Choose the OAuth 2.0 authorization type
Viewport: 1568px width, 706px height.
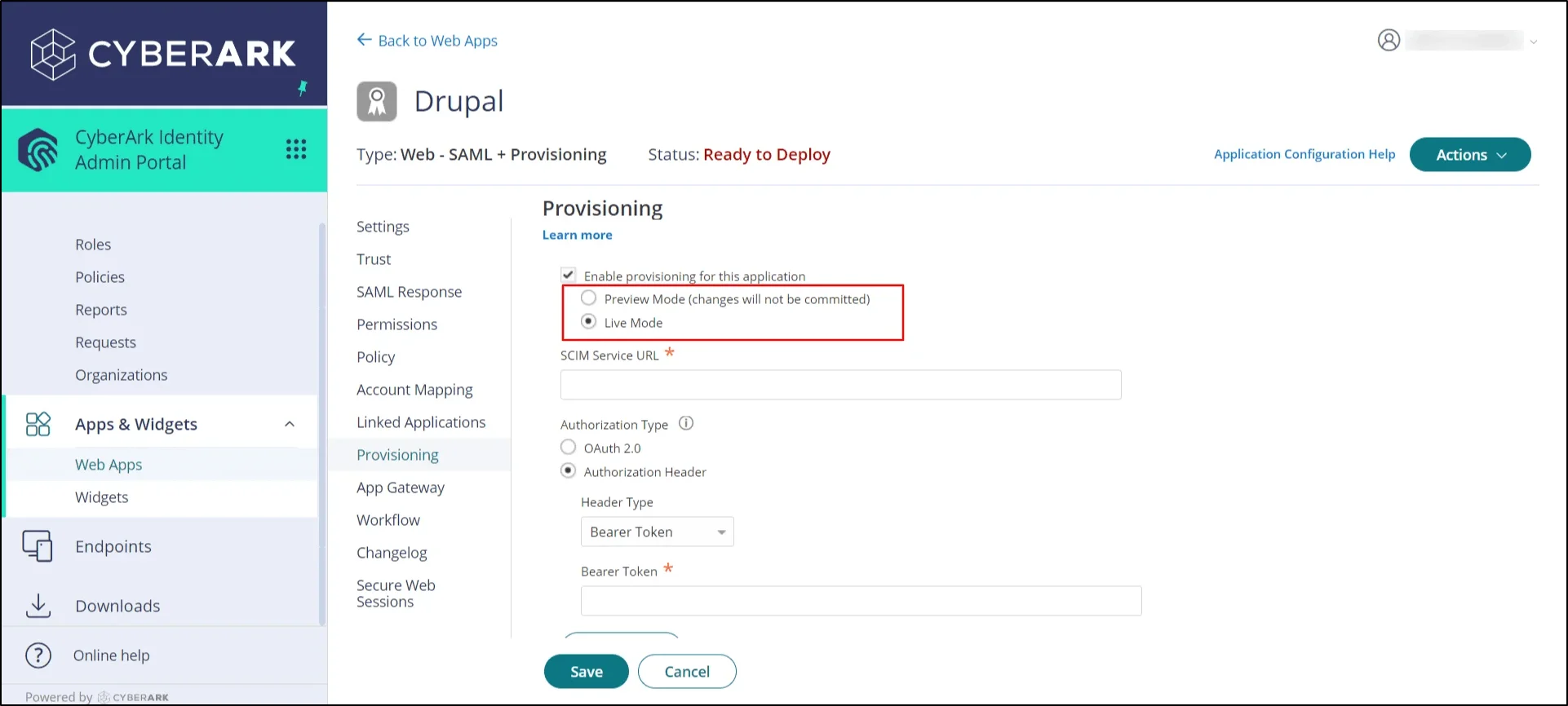pyautogui.click(x=568, y=447)
